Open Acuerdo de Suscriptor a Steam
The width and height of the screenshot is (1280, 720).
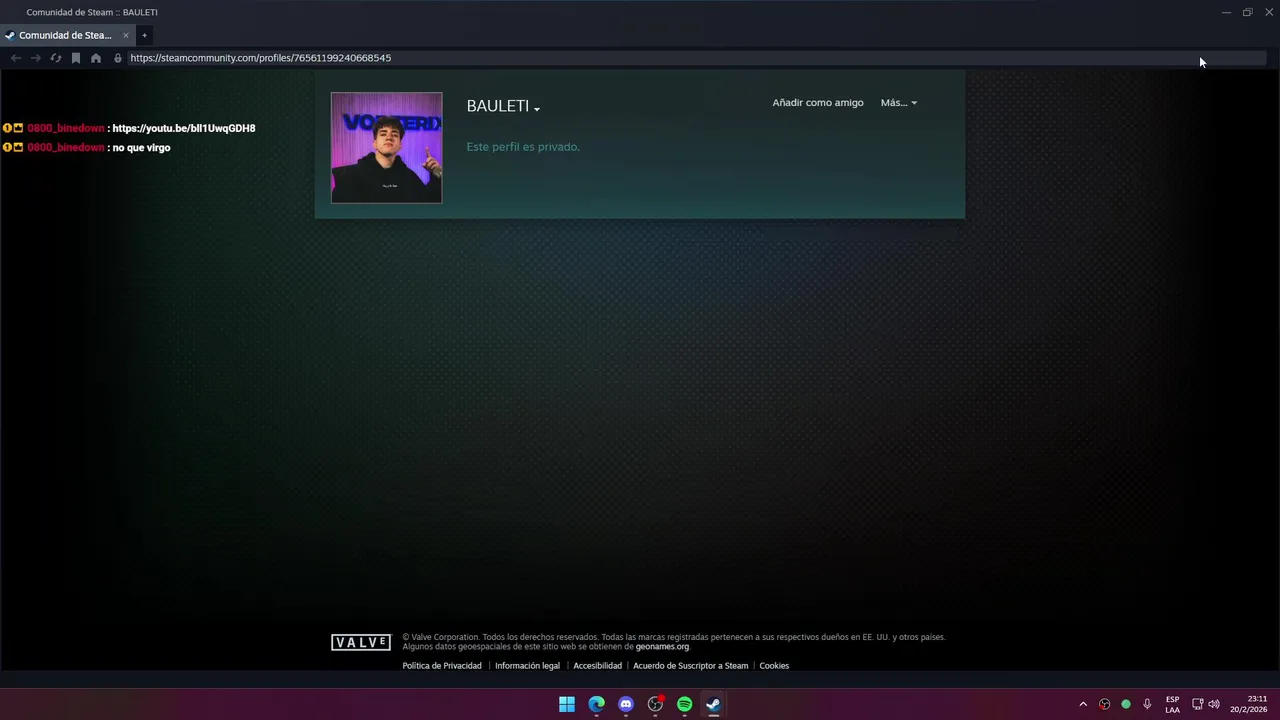[690, 666]
